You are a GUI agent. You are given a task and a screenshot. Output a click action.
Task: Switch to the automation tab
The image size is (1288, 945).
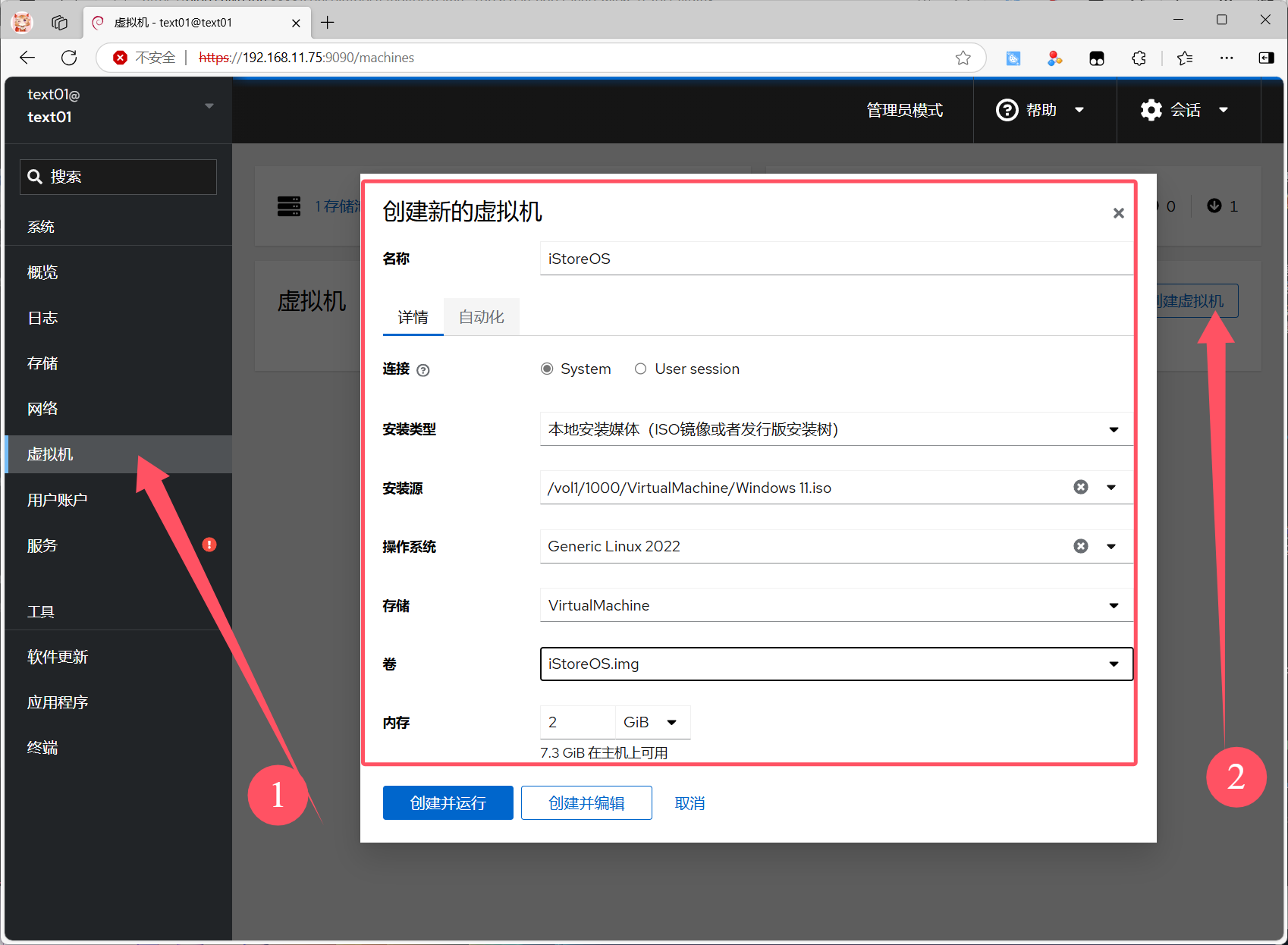481,317
